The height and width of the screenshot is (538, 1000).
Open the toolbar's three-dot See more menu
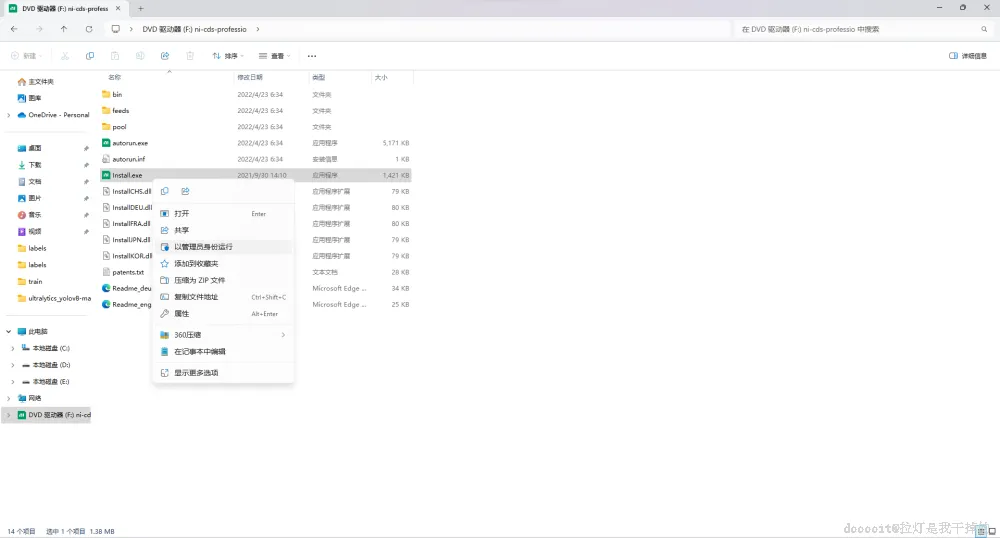coord(312,56)
